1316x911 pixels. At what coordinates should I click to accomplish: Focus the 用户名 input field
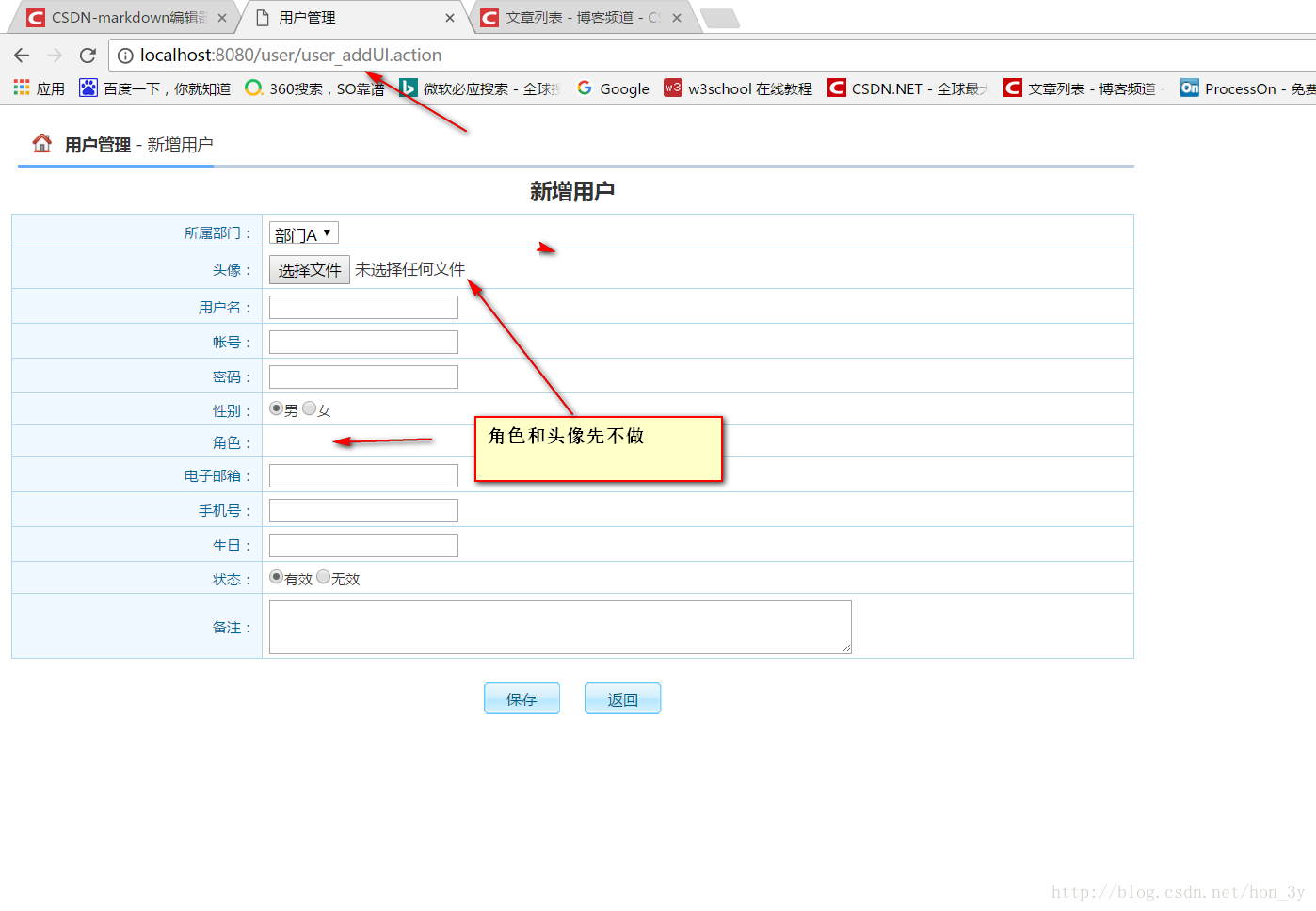click(363, 308)
